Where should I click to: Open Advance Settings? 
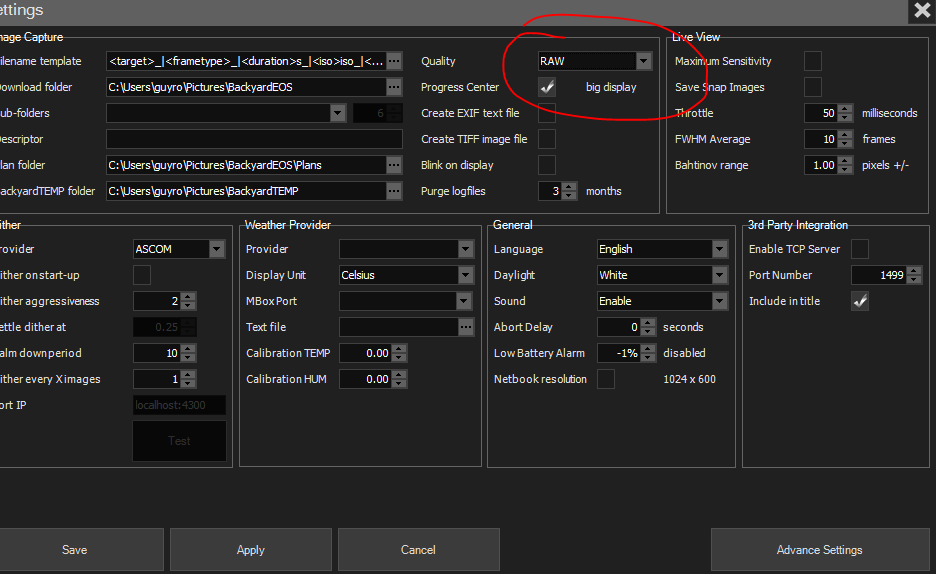pyautogui.click(x=819, y=550)
